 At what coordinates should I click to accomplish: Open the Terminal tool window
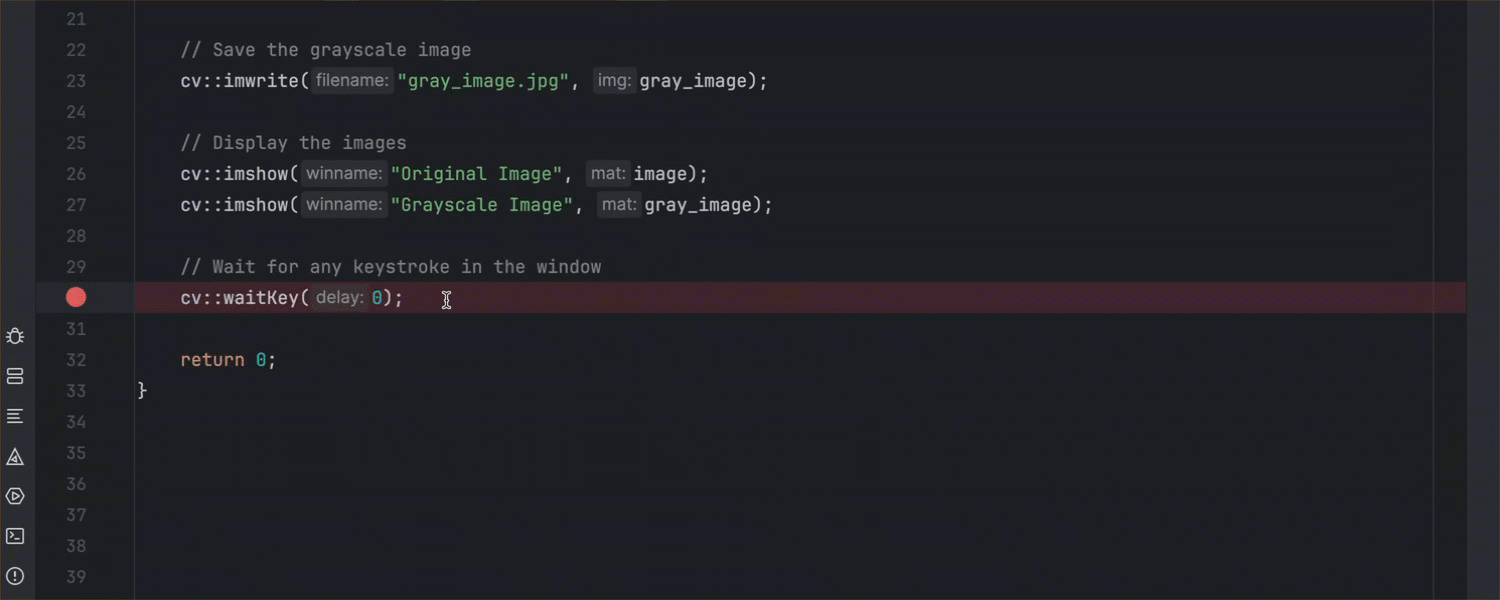15,536
